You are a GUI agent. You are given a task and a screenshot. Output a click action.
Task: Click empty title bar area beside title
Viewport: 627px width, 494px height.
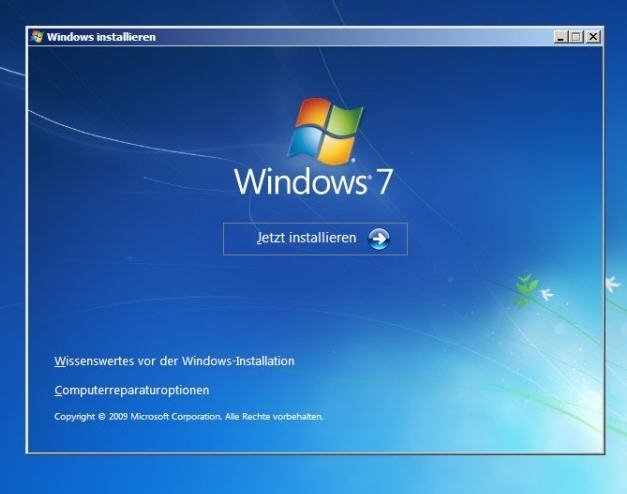coord(352,37)
